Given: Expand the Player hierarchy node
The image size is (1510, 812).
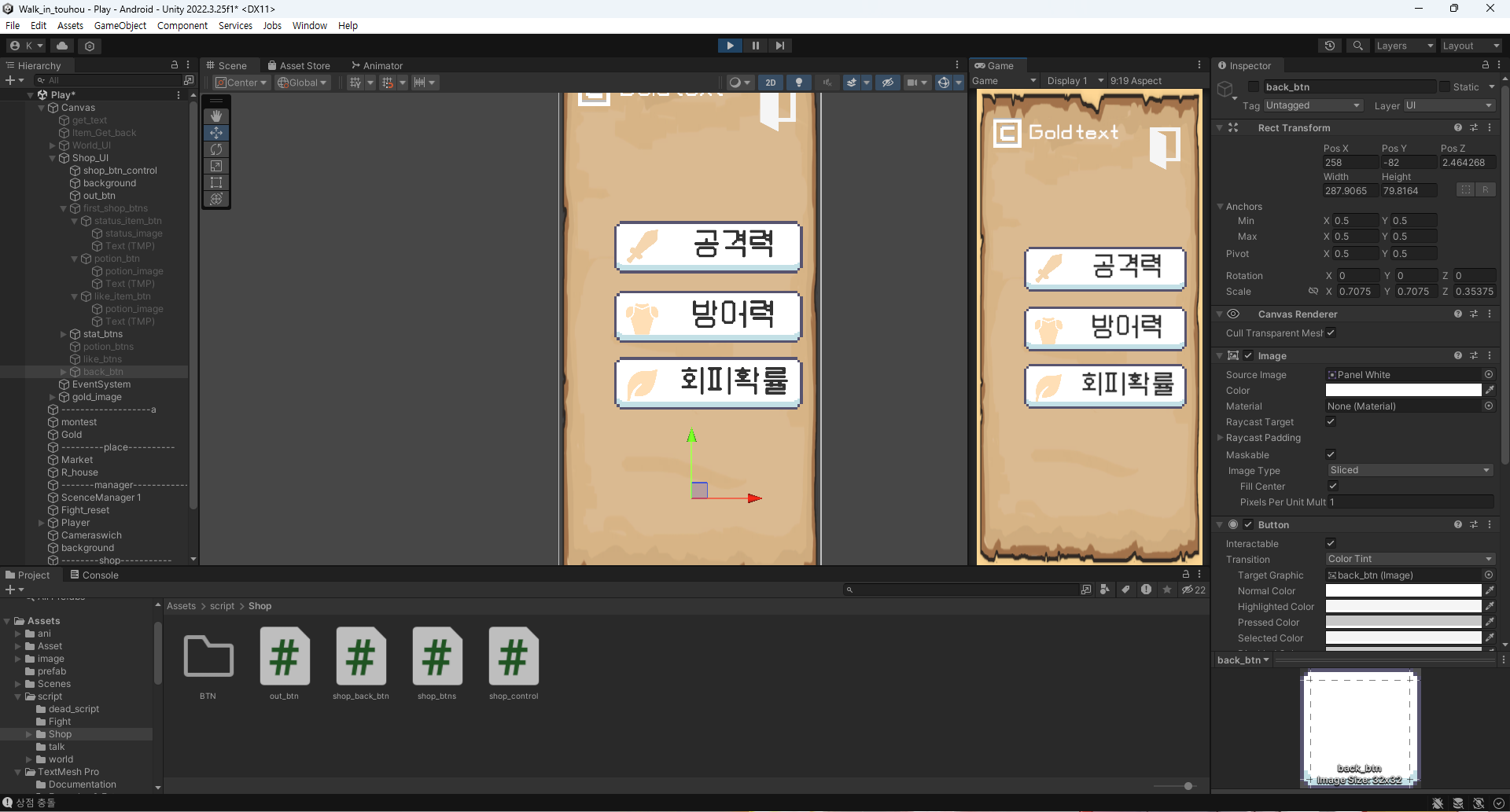Looking at the screenshot, I should (x=42, y=523).
